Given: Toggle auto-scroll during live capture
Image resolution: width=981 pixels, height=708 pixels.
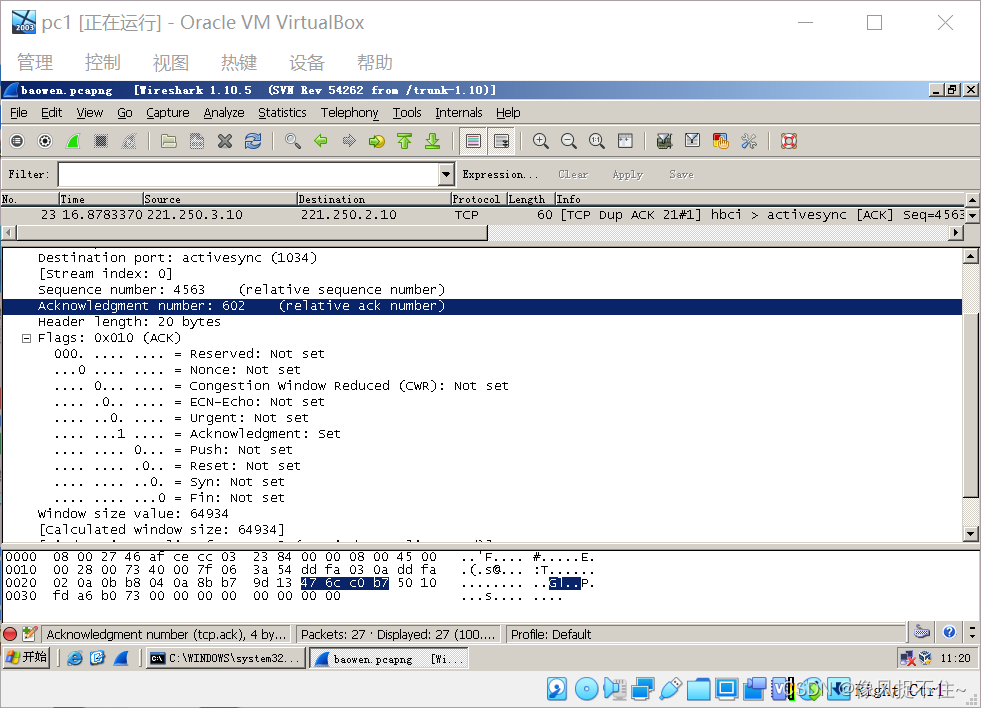Looking at the screenshot, I should tap(501, 141).
